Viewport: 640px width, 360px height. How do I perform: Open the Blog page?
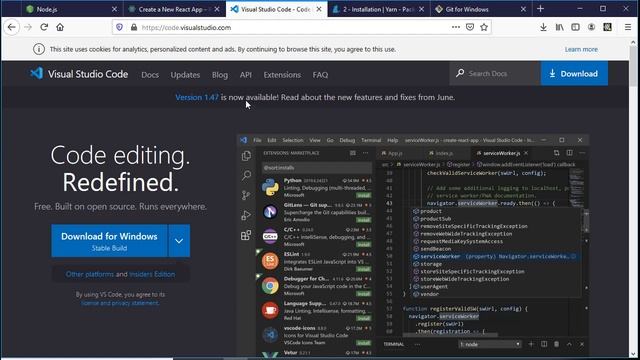click(x=220, y=75)
